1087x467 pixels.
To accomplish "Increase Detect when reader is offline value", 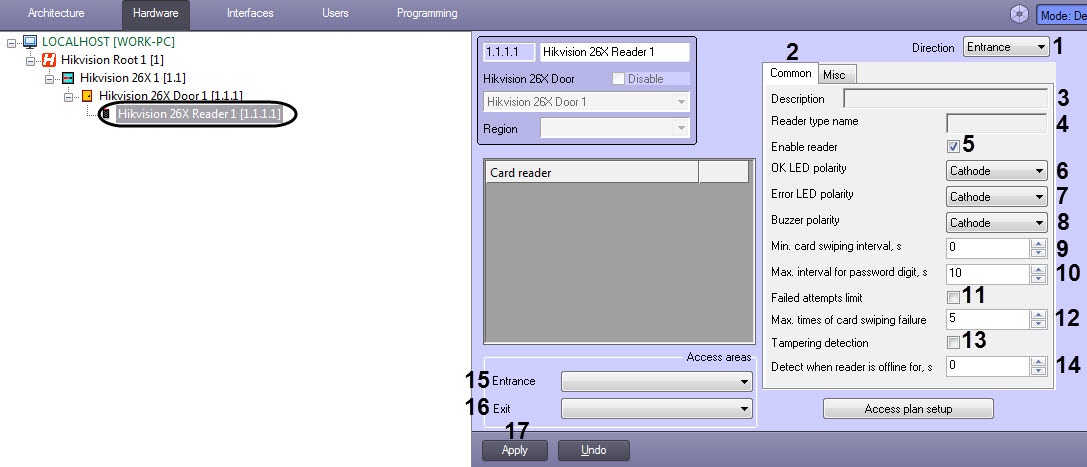I will pyautogui.click(x=1038, y=361).
